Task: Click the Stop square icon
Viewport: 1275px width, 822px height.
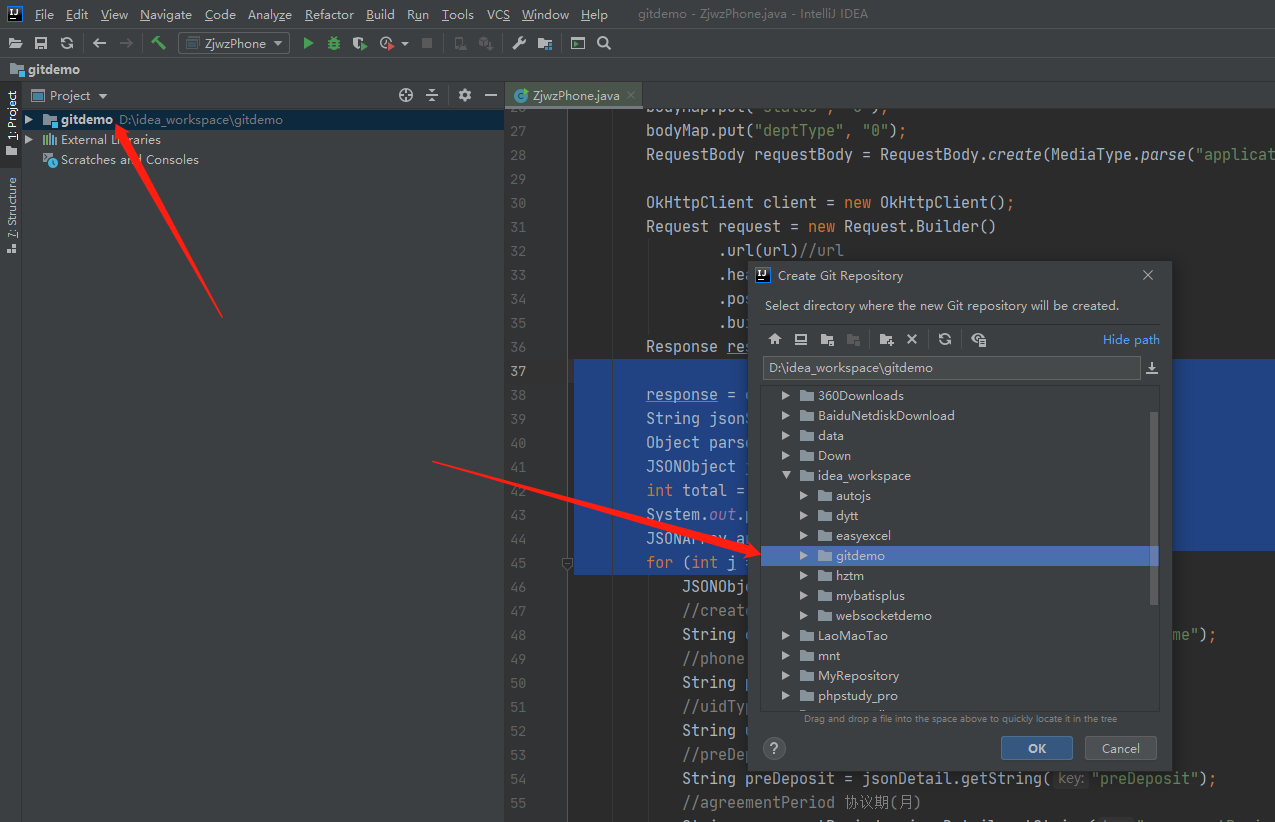Action: pos(427,43)
